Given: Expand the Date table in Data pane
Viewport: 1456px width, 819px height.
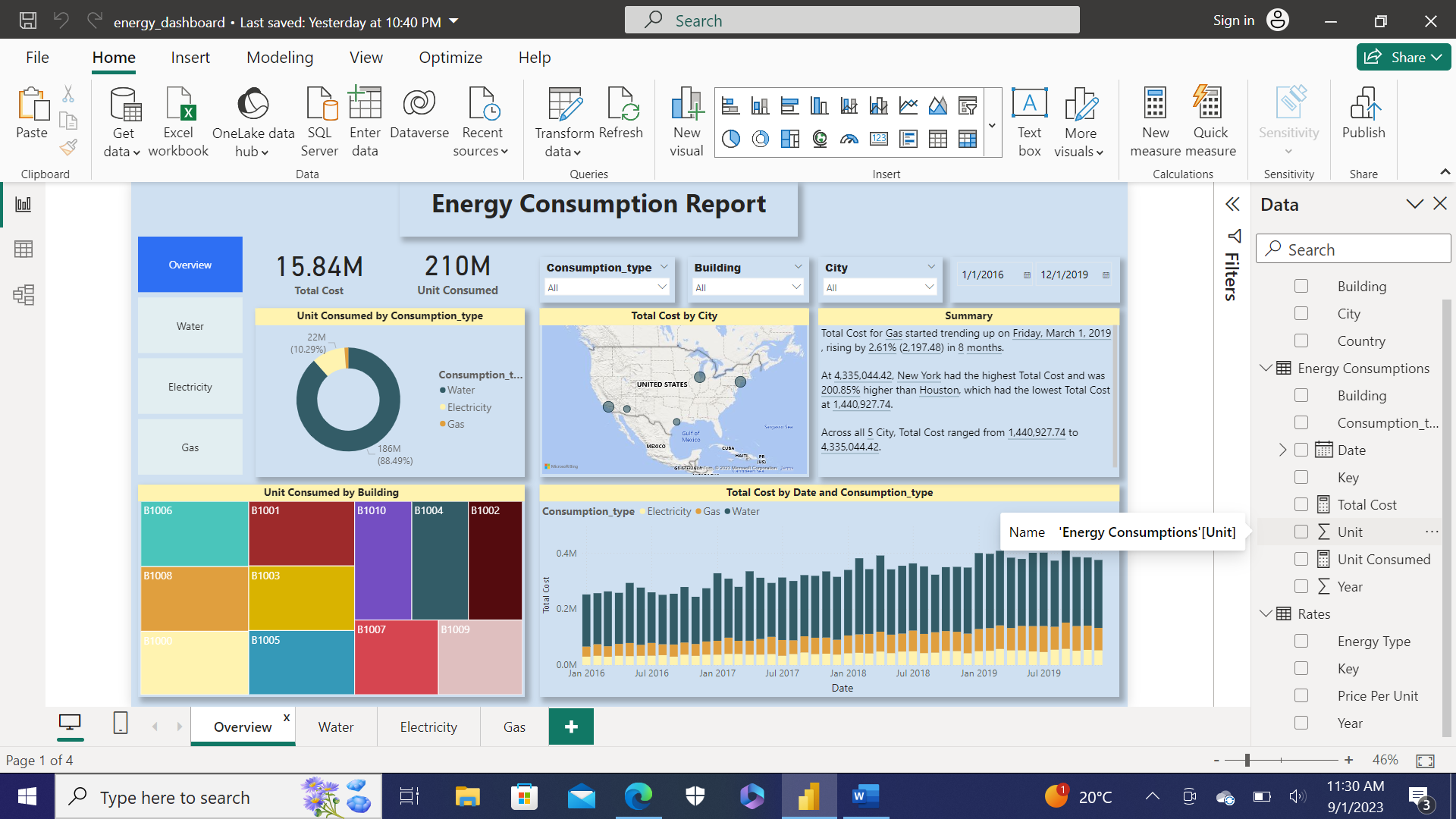Looking at the screenshot, I should pyautogui.click(x=1282, y=450).
